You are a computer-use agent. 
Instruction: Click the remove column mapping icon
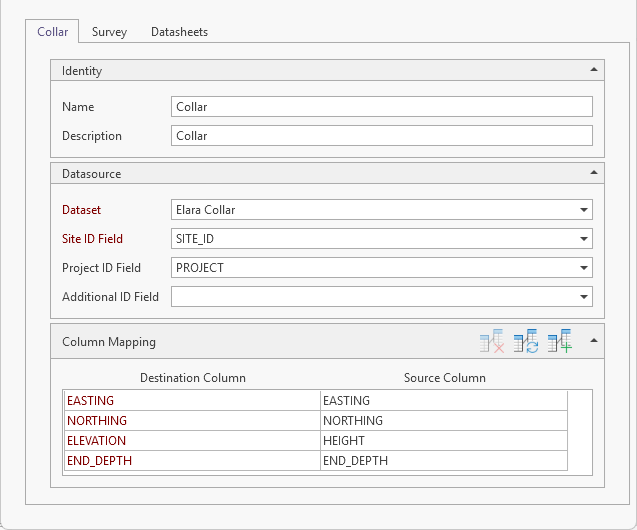pyautogui.click(x=491, y=342)
